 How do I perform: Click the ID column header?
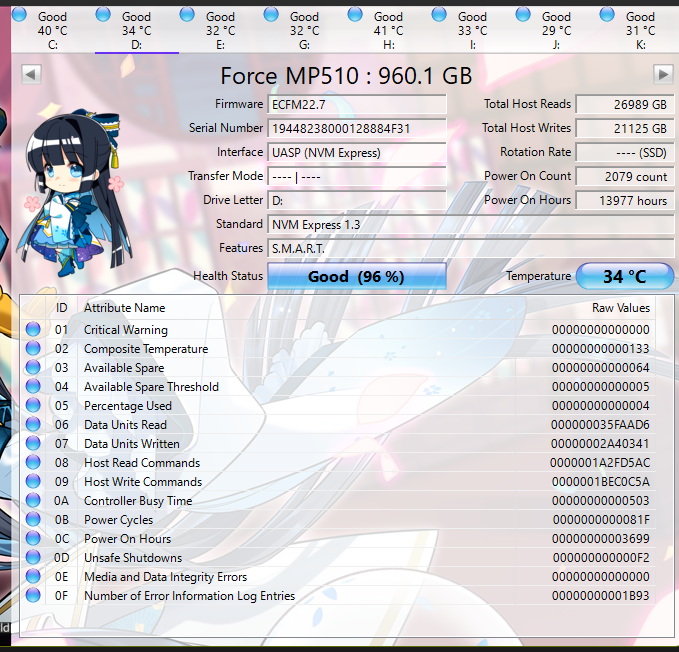[x=61, y=308]
